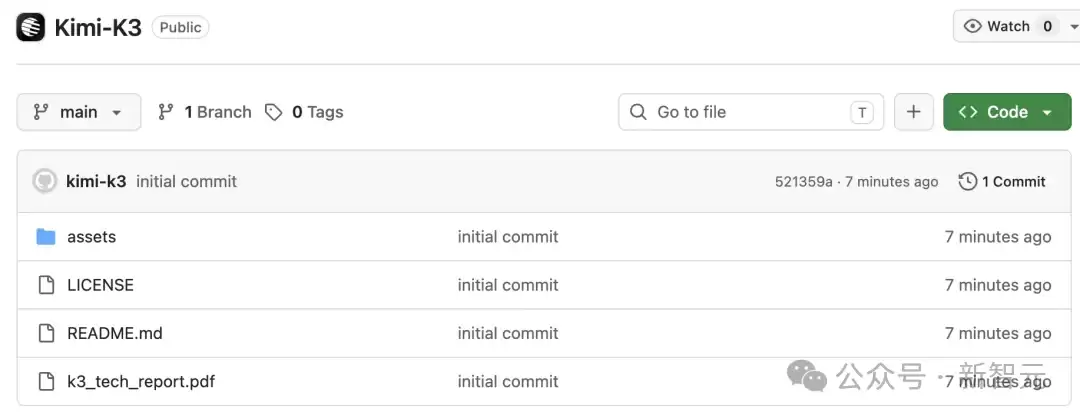Click the tag icon beside 0 Tags
Screen dimensions: 1080x419
273,112
